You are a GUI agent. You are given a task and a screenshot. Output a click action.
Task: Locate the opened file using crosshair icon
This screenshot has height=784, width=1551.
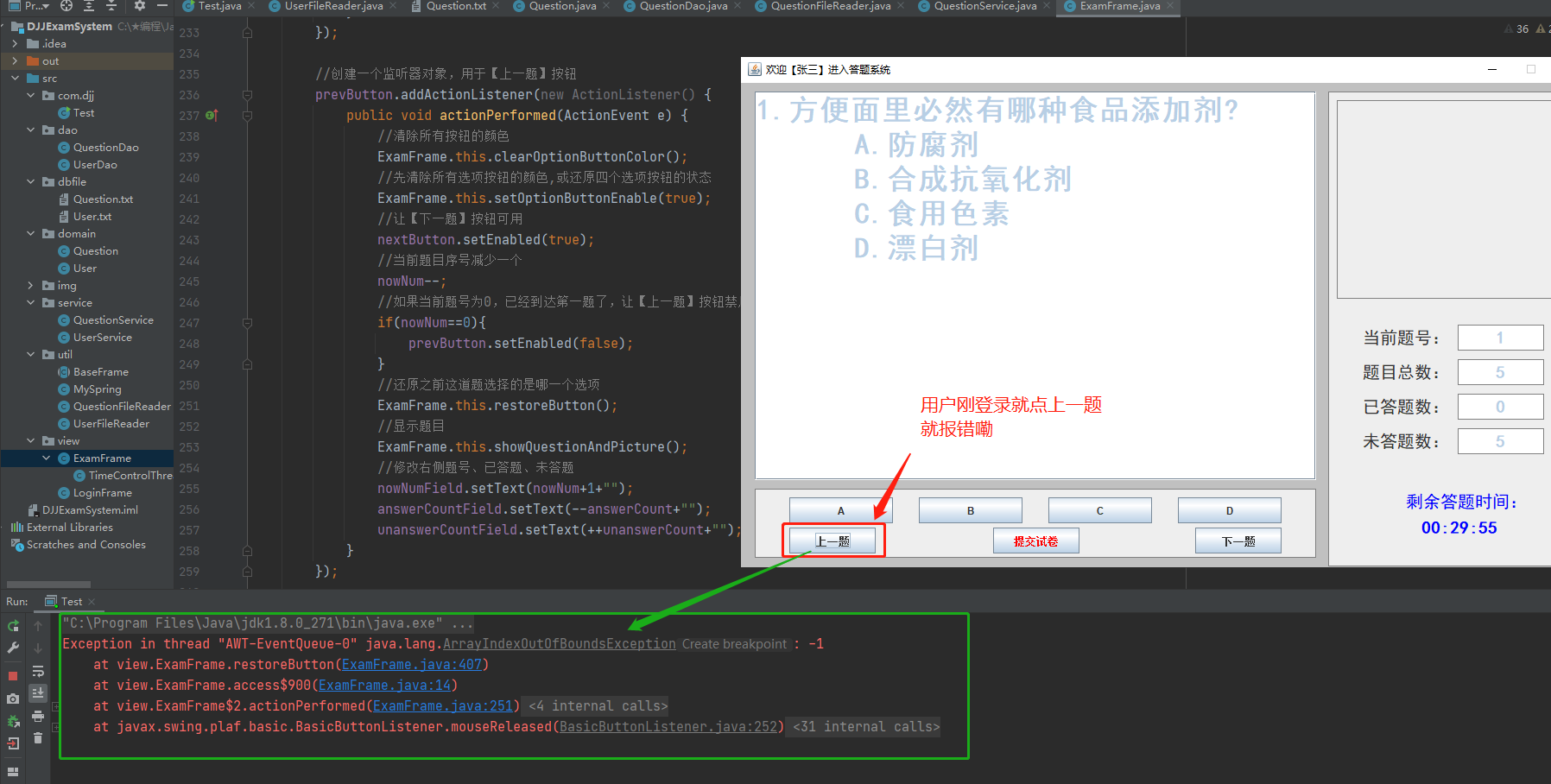point(66,6)
